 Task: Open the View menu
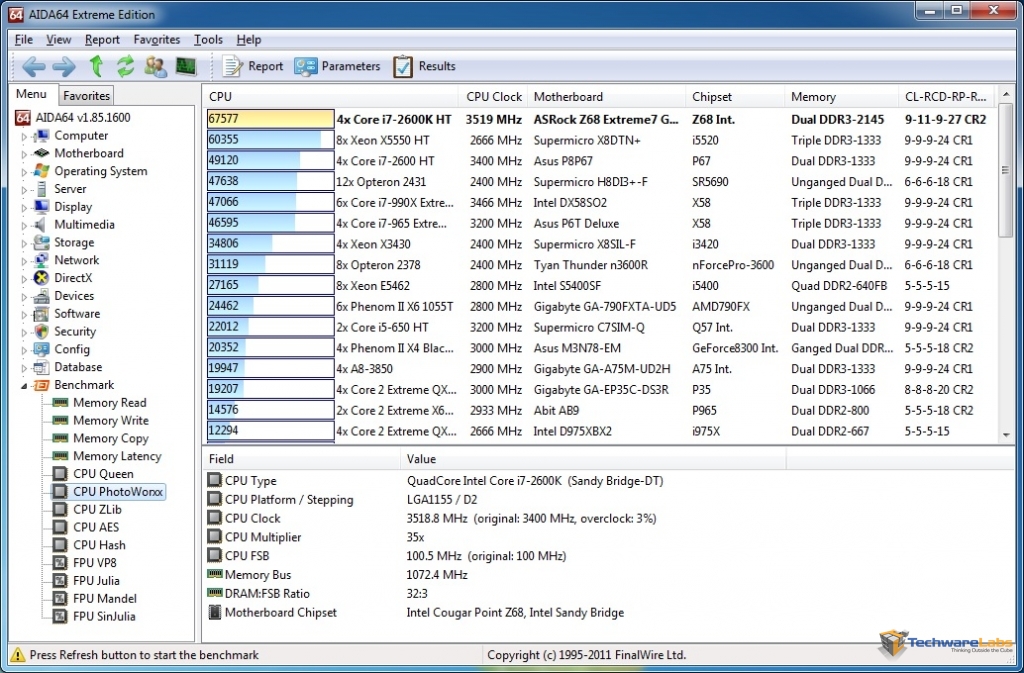[x=58, y=40]
